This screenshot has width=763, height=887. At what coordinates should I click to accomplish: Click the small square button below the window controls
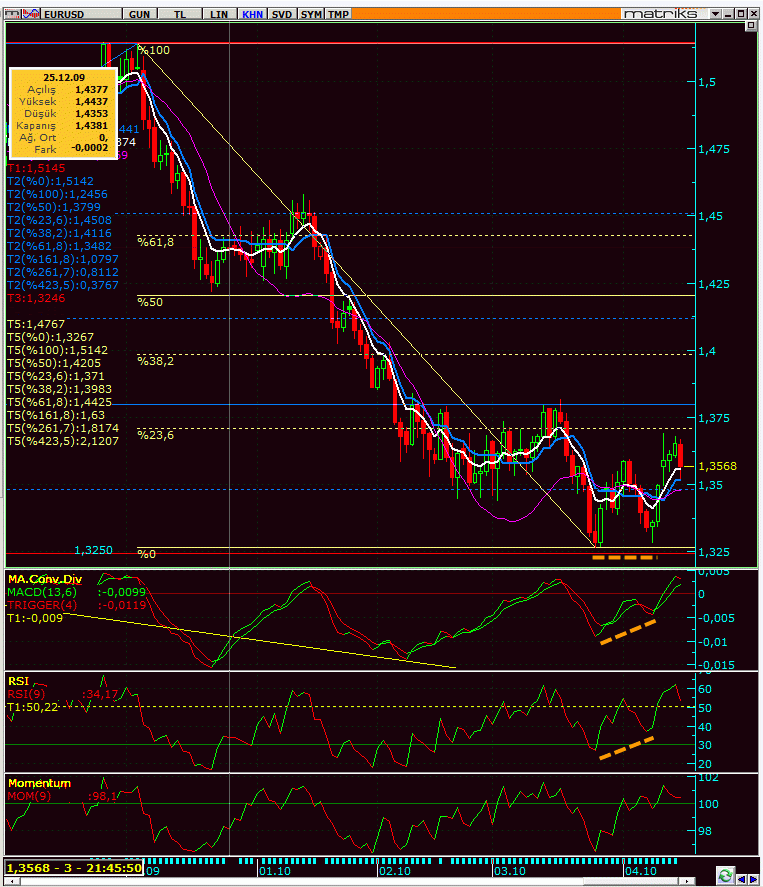751,25
